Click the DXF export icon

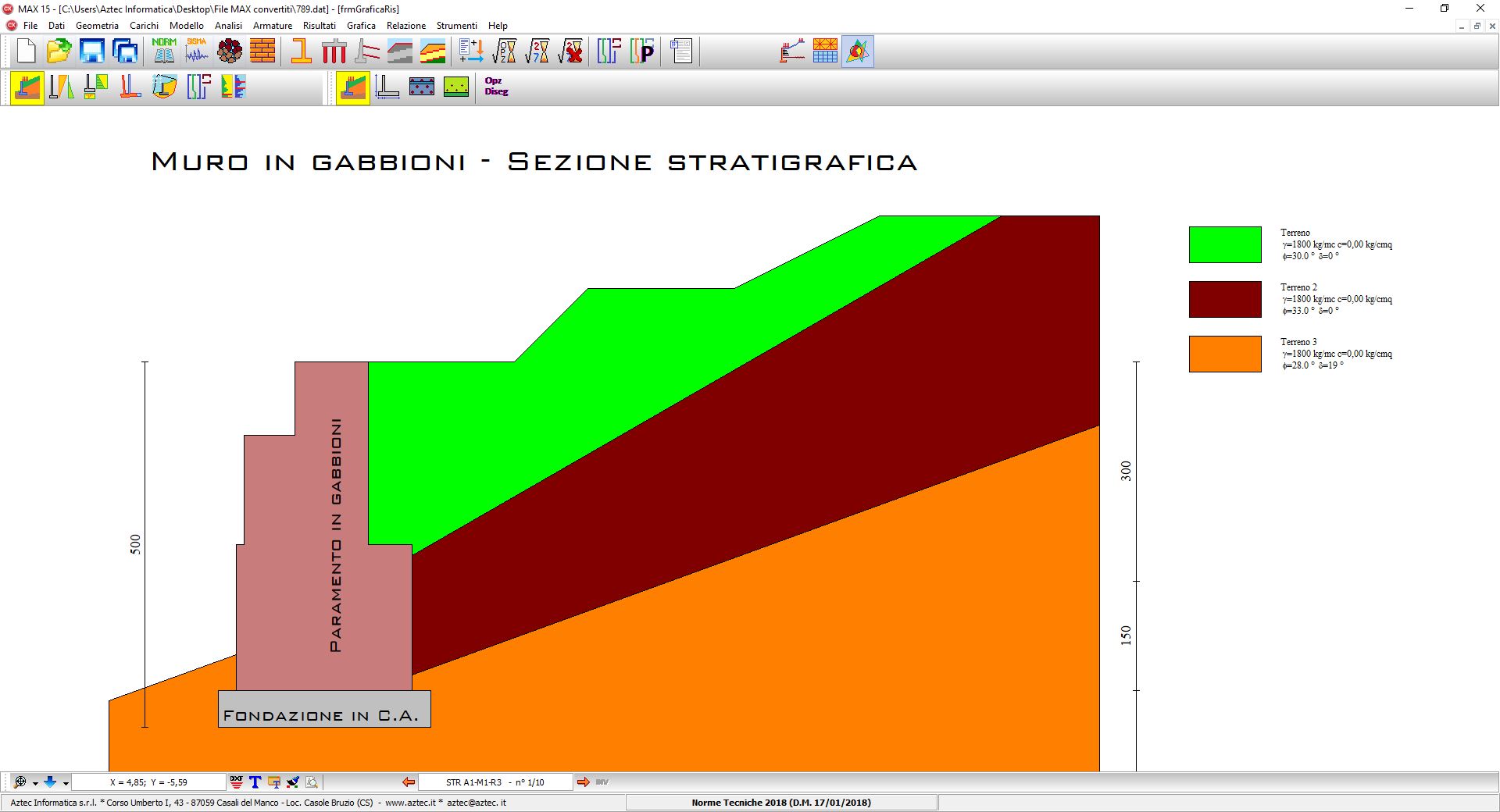(x=236, y=782)
